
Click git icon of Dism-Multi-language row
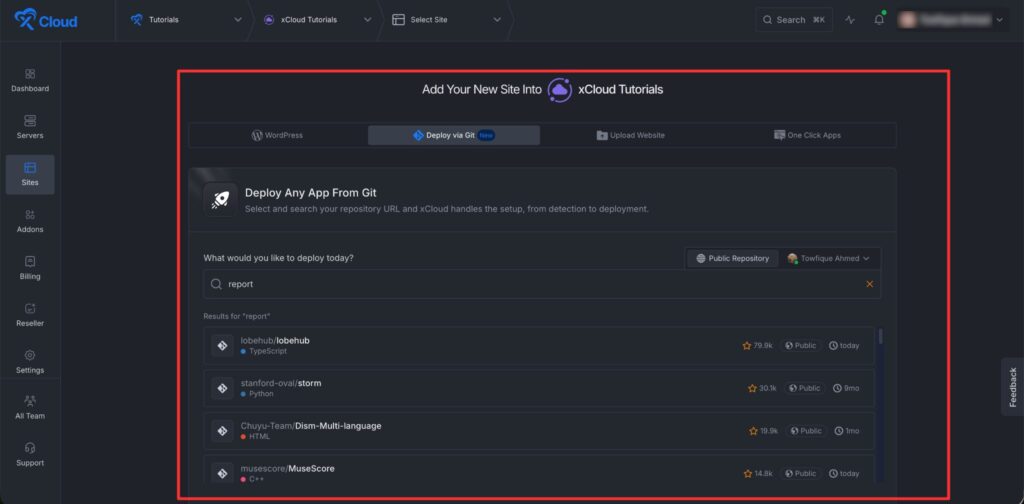tap(222, 431)
